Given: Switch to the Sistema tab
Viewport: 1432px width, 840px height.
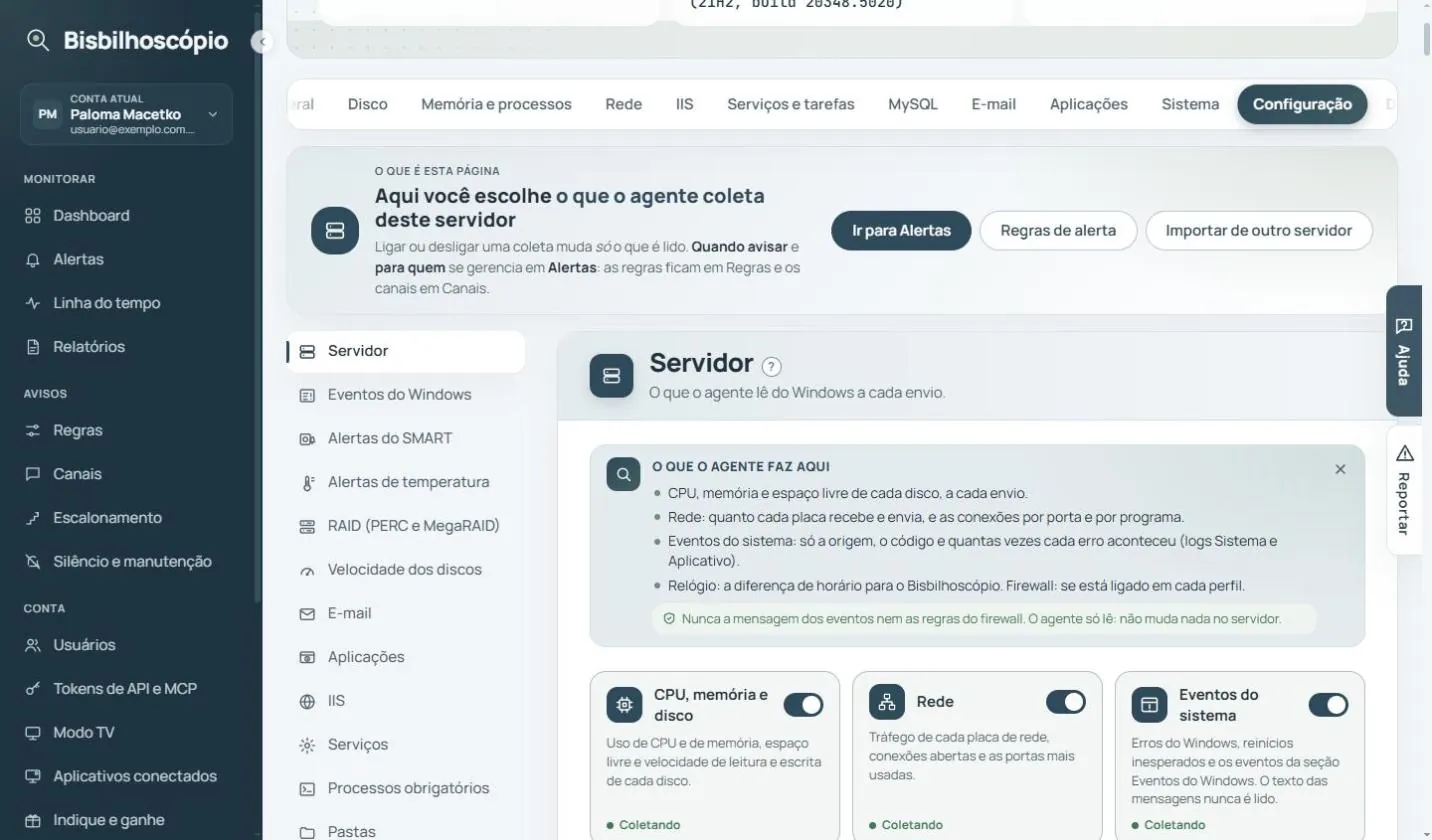Looking at the screenshot, I should click(1190, 104).
